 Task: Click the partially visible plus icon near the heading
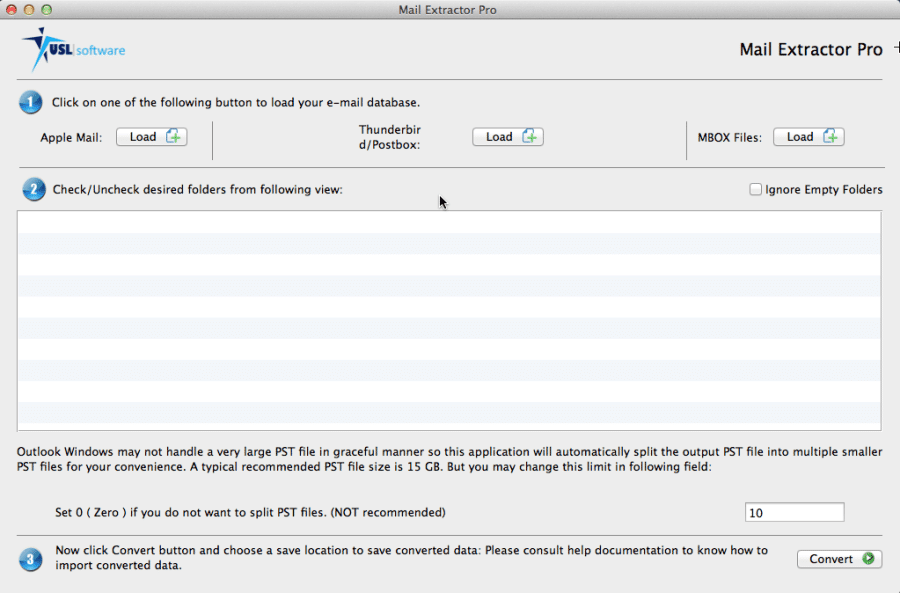(897, 47)
